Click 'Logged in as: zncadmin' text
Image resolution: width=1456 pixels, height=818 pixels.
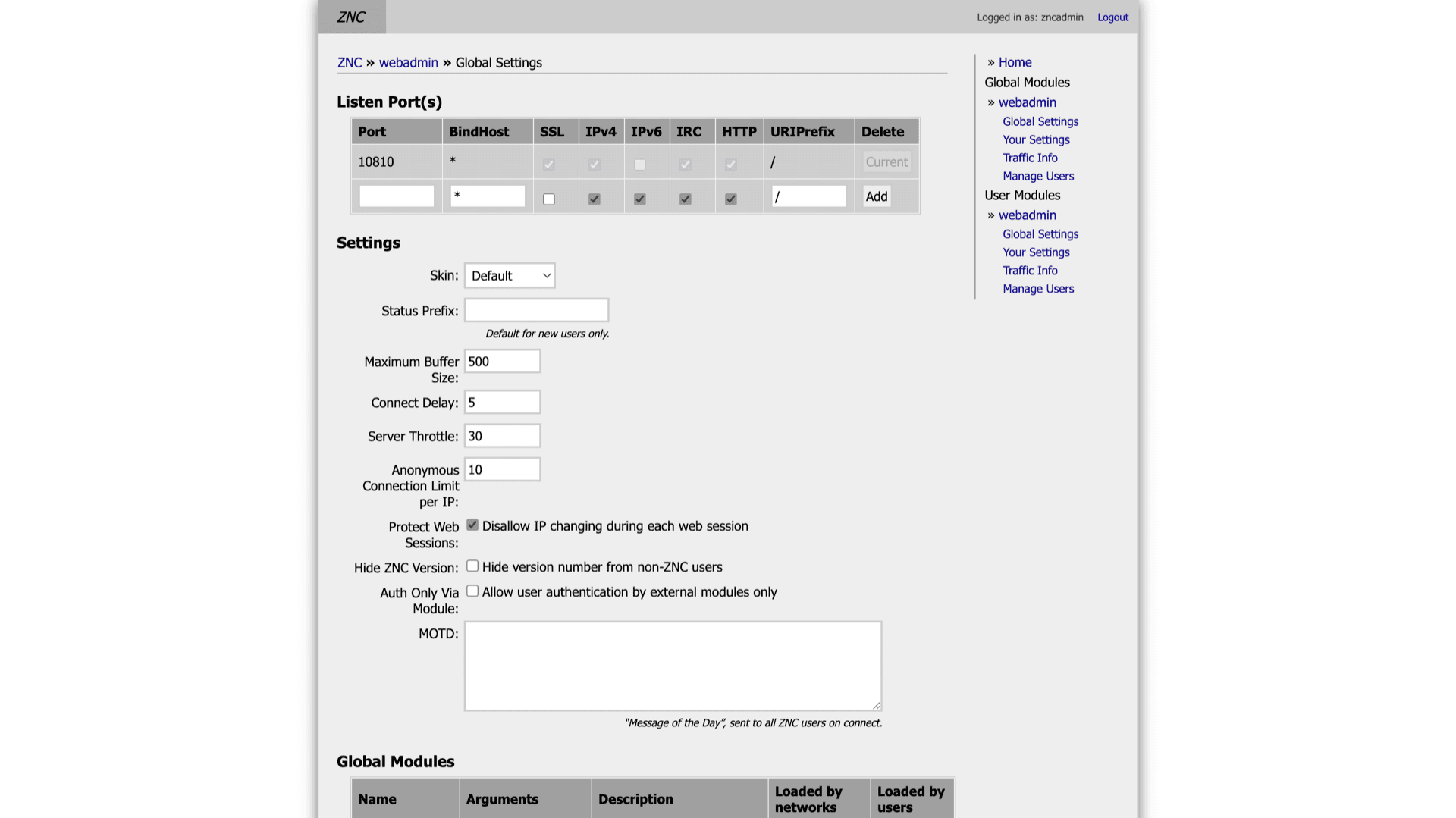[x=1030, y=17]
